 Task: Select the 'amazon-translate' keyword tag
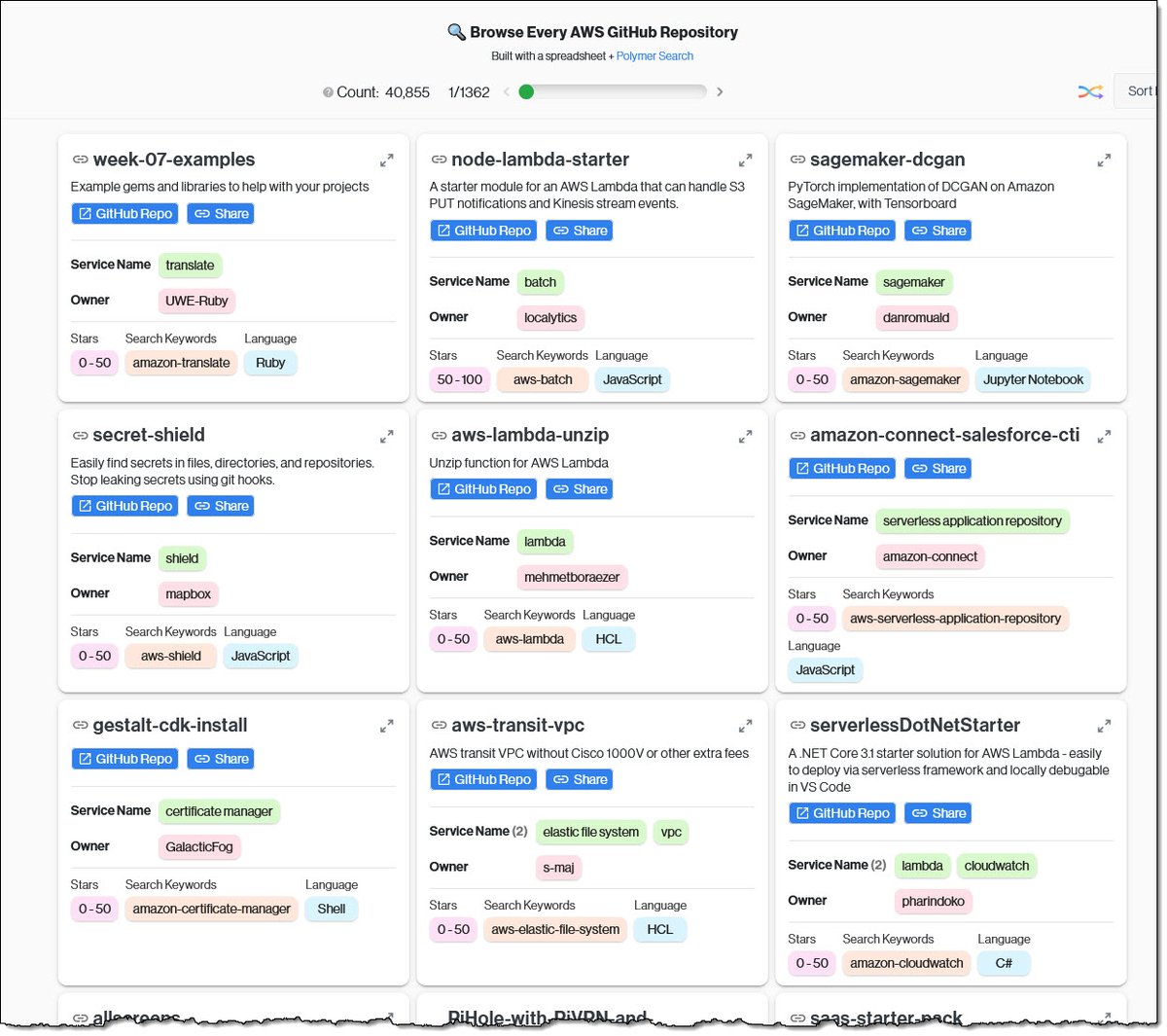[181, 363]
